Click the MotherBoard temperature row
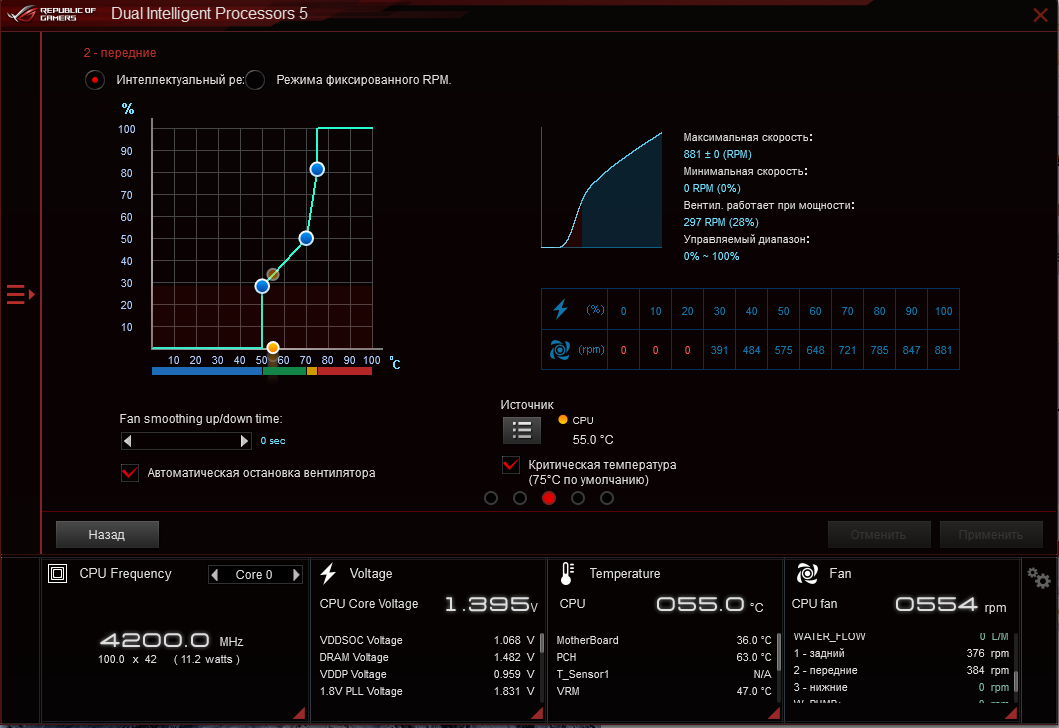The image size is (1059, 728). [x=664, y=640]
